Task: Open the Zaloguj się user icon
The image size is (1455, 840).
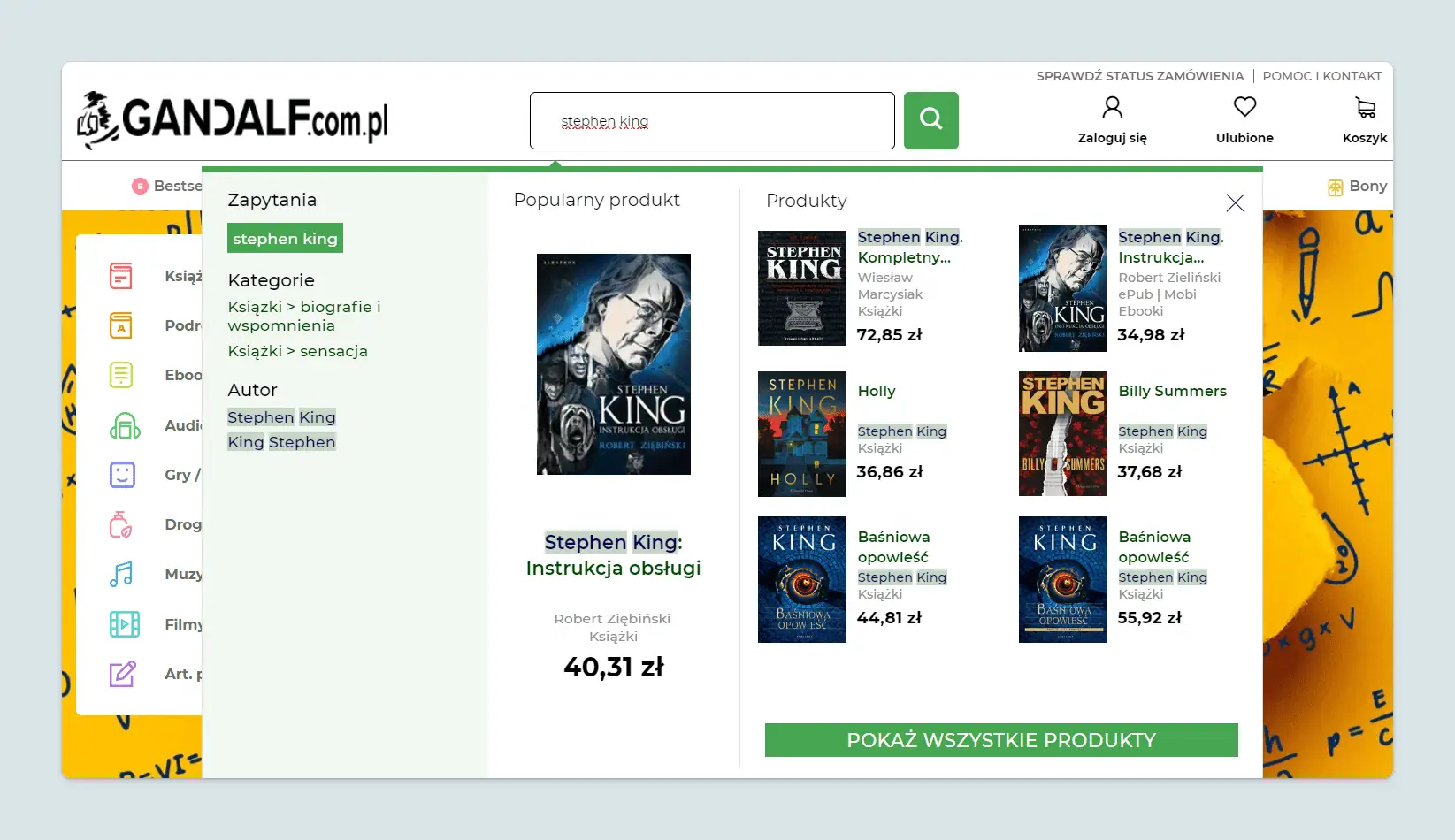Action: (x=1112, y=108)
